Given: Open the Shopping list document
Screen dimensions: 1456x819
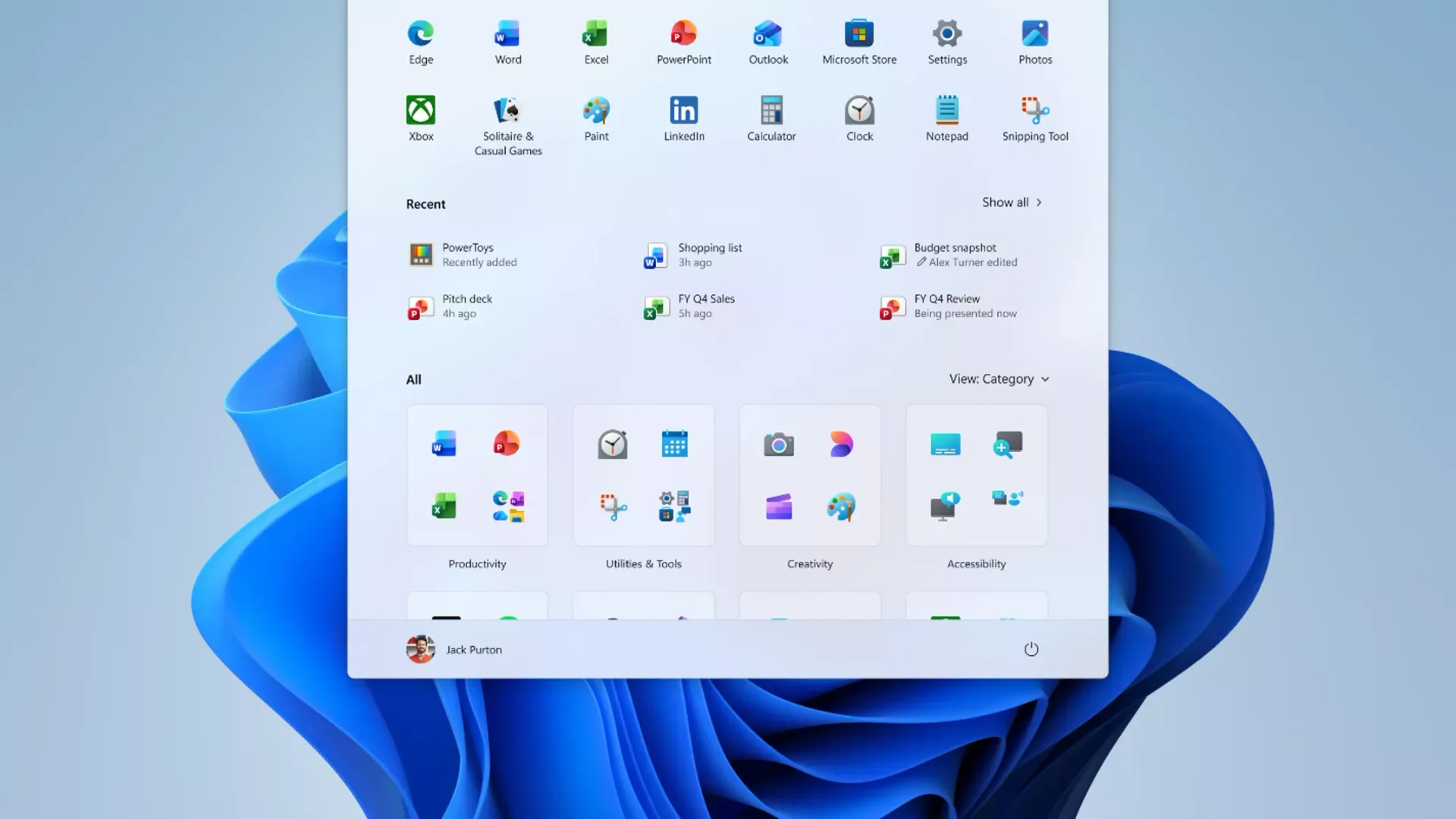Looking at the screenshot, I should (x=694, y=255).
